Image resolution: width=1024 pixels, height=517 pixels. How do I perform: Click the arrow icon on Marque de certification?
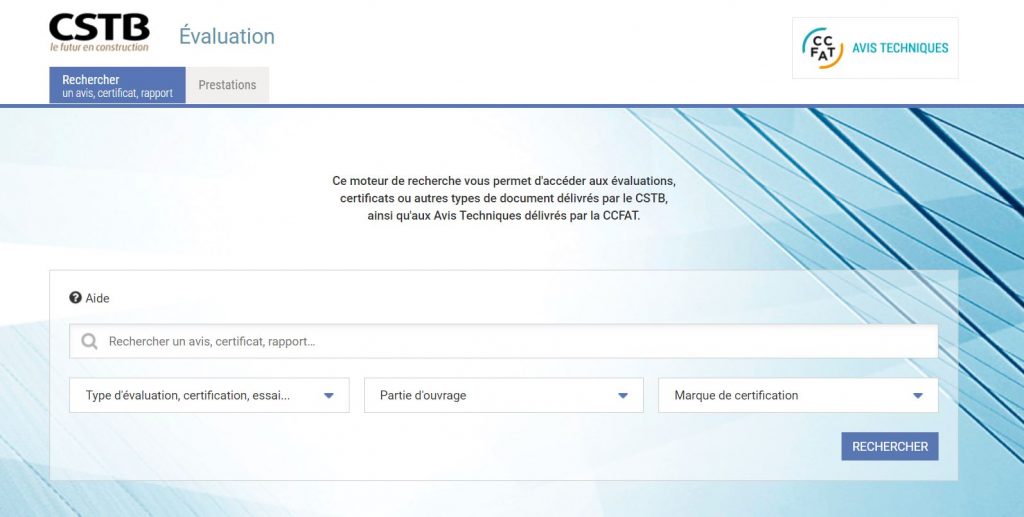(918, 396)
